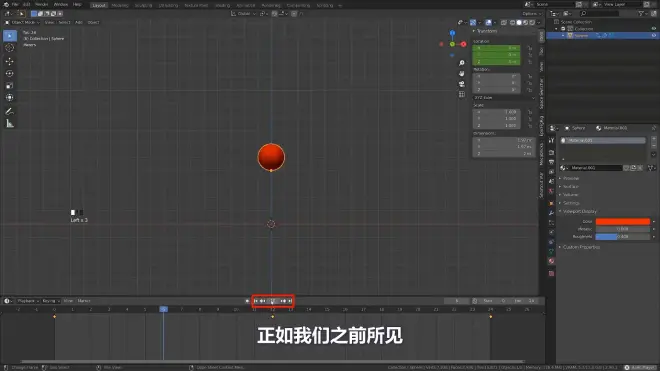660x371 pixels.
Task: Open the shading options dropdown arrow
Action: click(538, 22)
